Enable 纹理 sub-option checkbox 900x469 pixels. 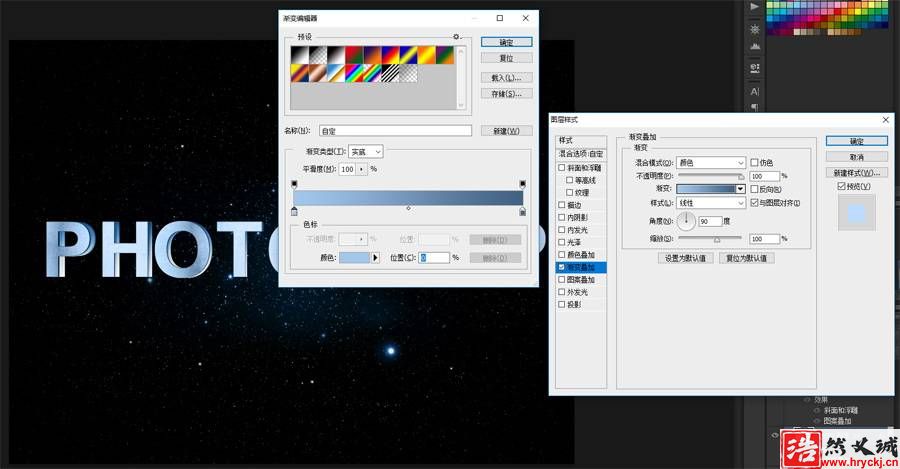[x=570, y=192]
